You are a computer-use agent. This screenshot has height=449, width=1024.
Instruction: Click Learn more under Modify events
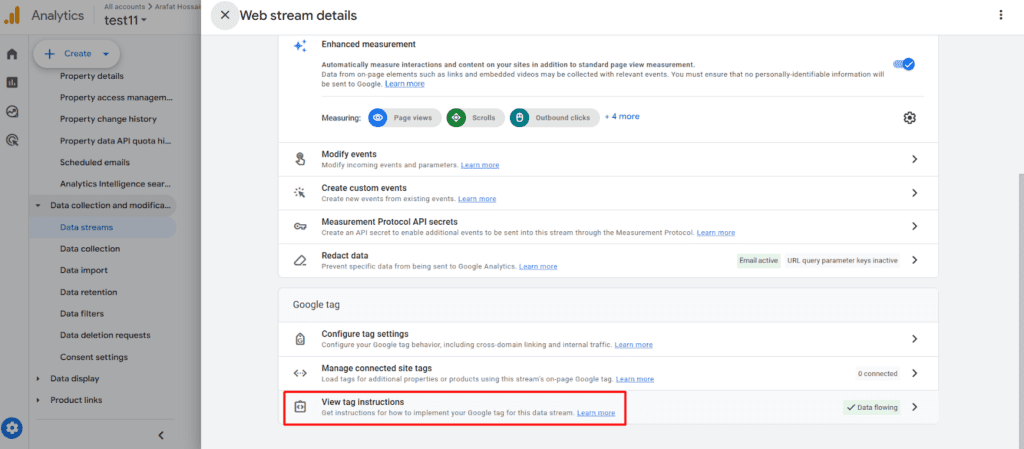click(x=480, y=165)
